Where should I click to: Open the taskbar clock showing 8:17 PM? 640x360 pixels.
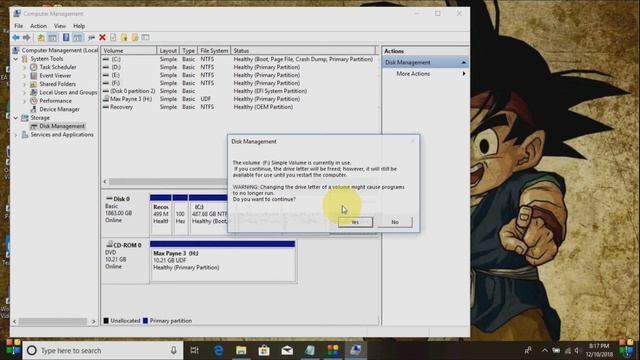click(x=599, y=350)
